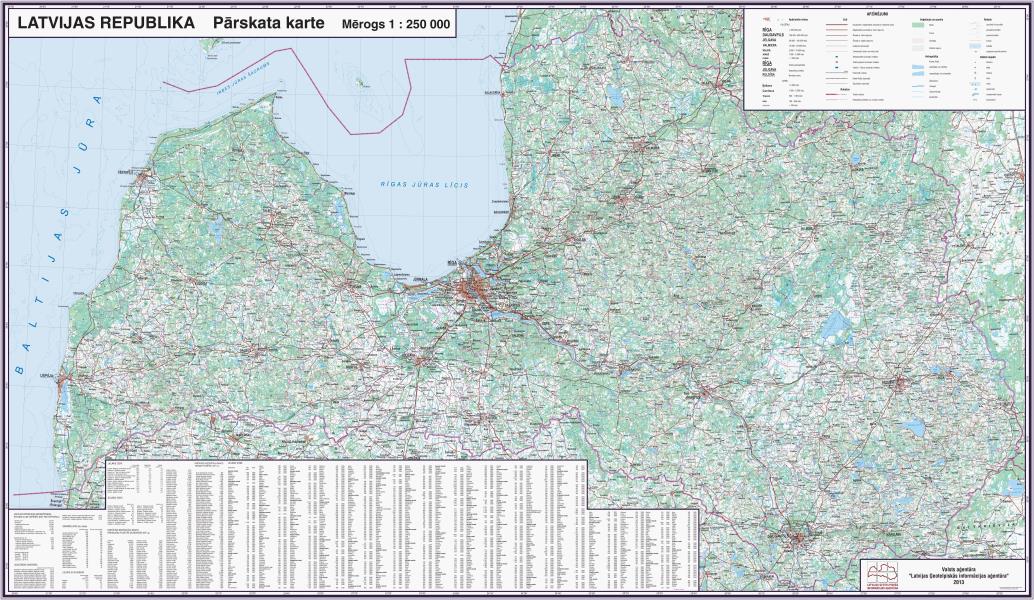Click the LATVIJAS REPUBLIKA title

pos(96,22)
